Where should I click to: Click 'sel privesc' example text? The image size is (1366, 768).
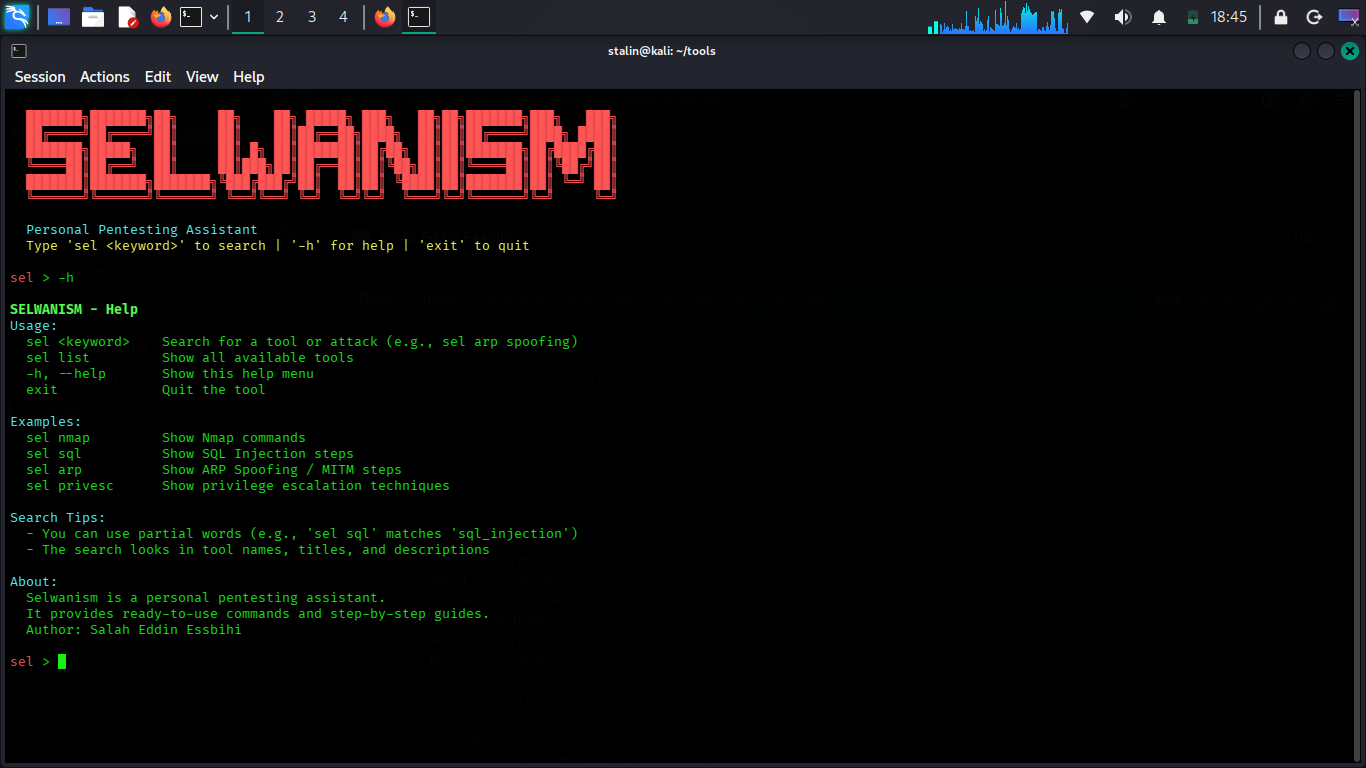(70, 486)
